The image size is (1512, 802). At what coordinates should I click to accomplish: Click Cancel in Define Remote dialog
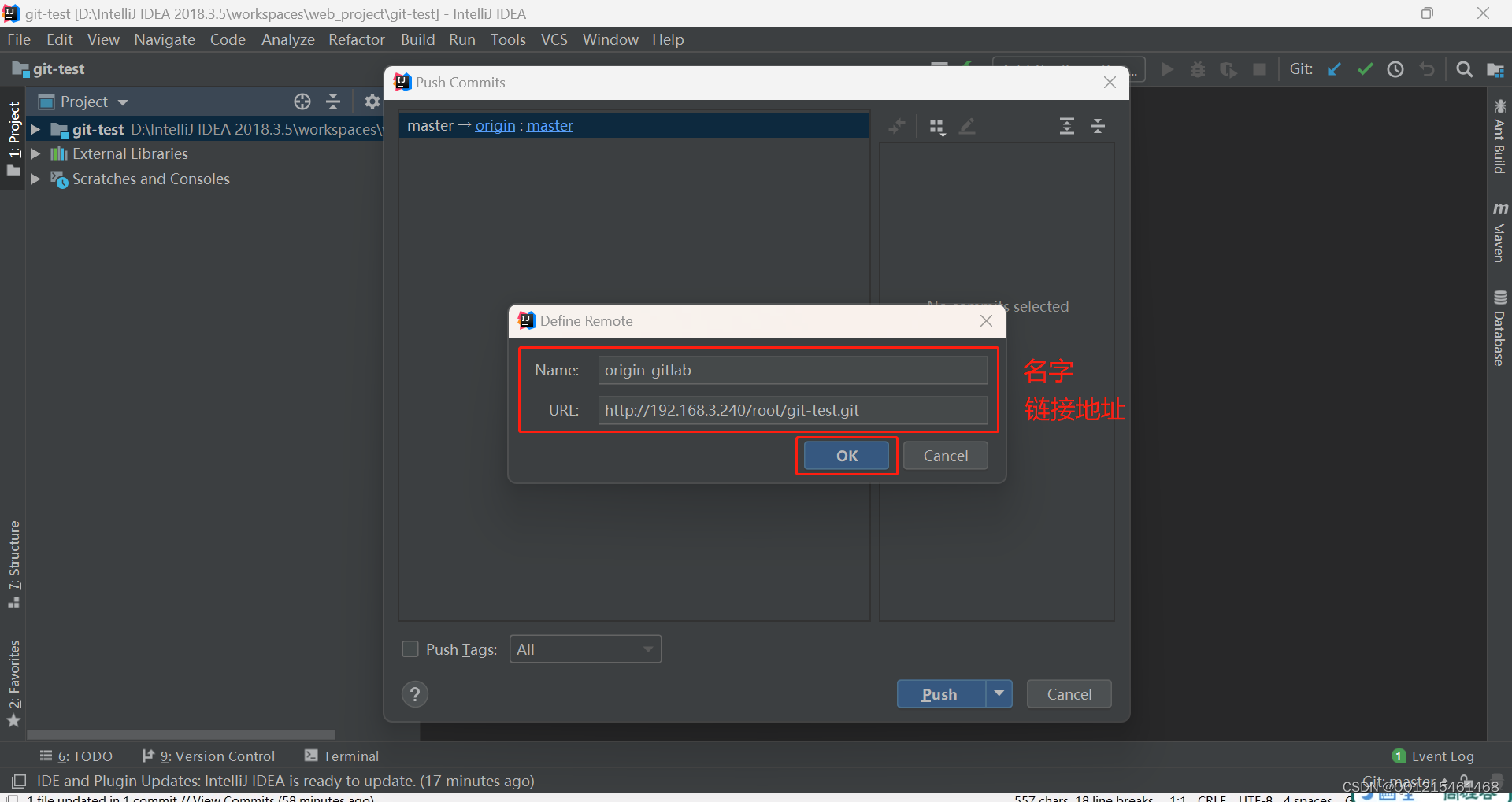pyautogui.click(x=945, y=456)
